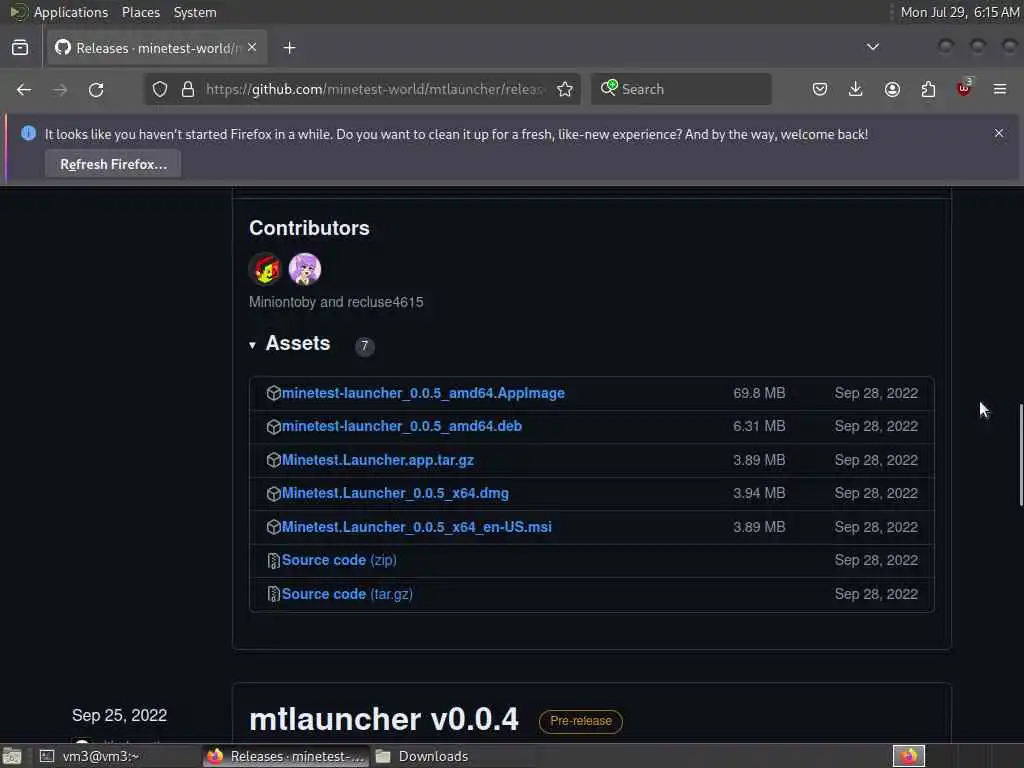Screen dimensions: 1024x768
Task: Click the page vertical scrollbar thumb
Action: tap(1021, 455)
